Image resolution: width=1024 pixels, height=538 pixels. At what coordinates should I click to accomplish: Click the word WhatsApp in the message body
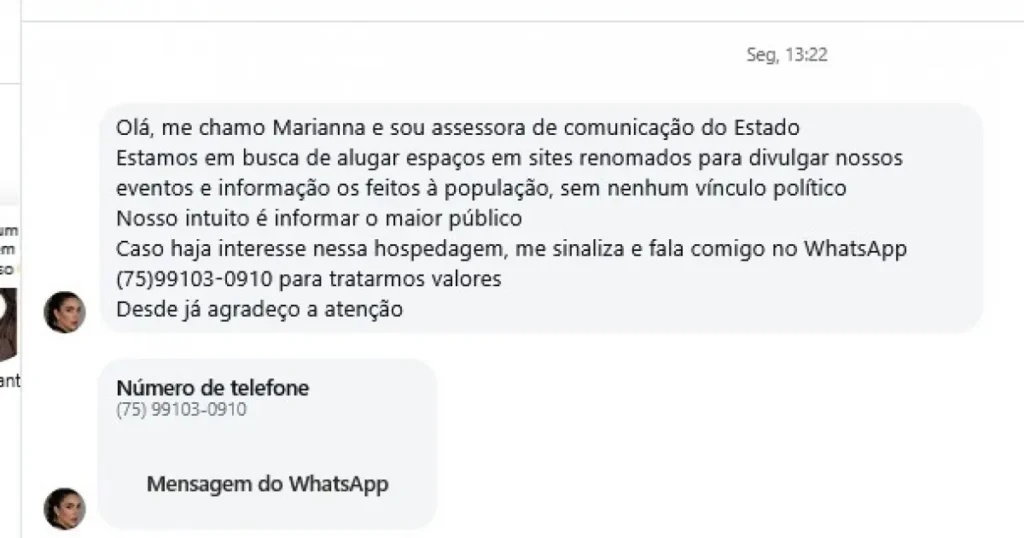pyautogui.click(x=859, y=249)
